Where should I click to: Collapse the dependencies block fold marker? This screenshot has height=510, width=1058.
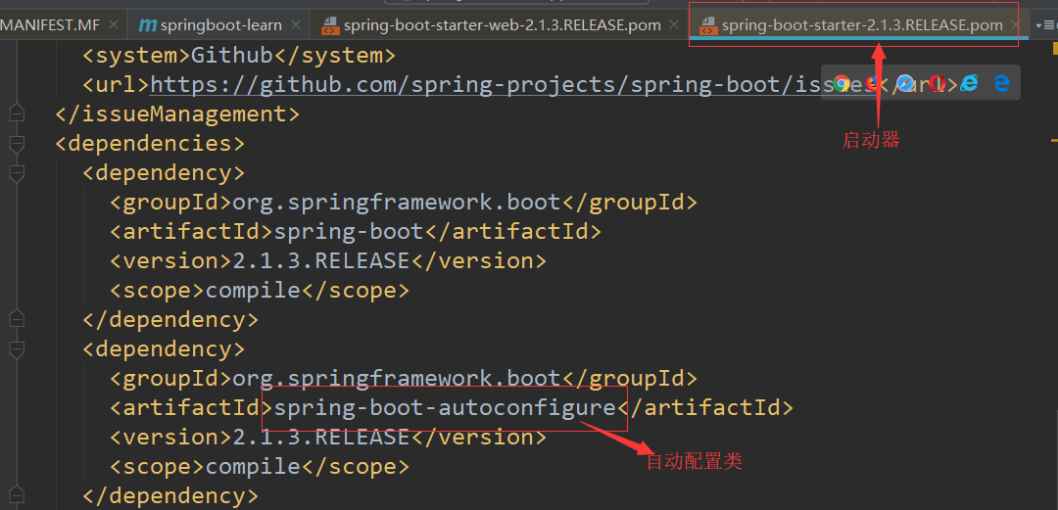pos(17,143)
